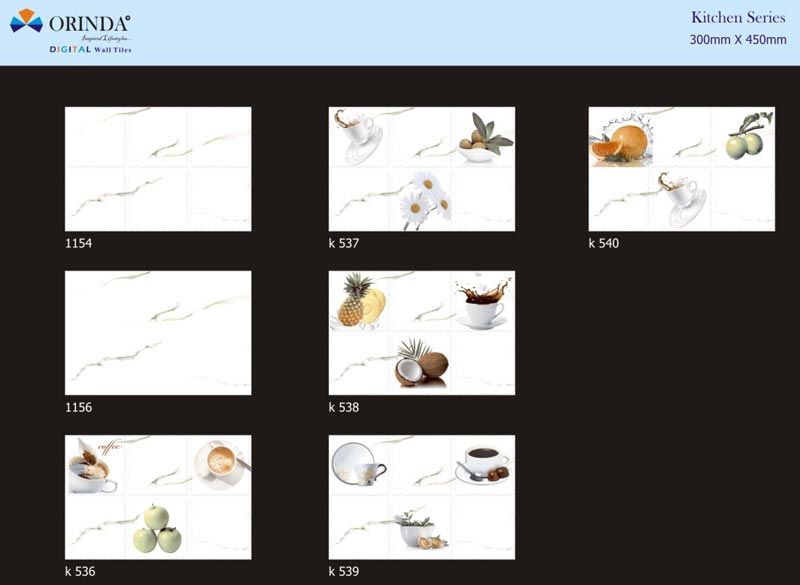Select the white daisies on tile k 537
The width and height of the screenshot is (800, 585).
(x=424, y=196)
